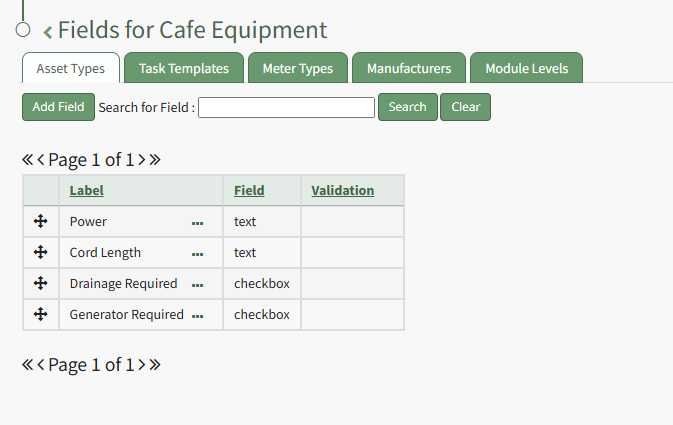Click the move handle for Drainage Required row
Screen dimensions: 673x425
tap(41, 283)
